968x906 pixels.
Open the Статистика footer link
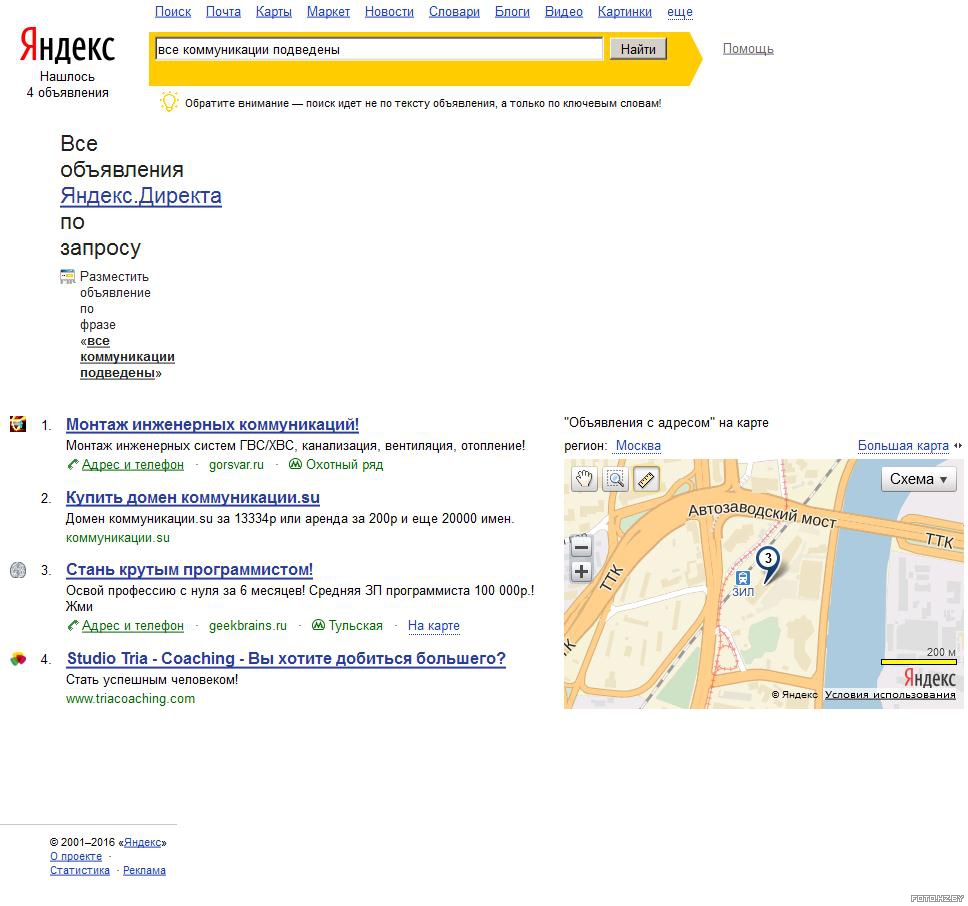point(80,871)
